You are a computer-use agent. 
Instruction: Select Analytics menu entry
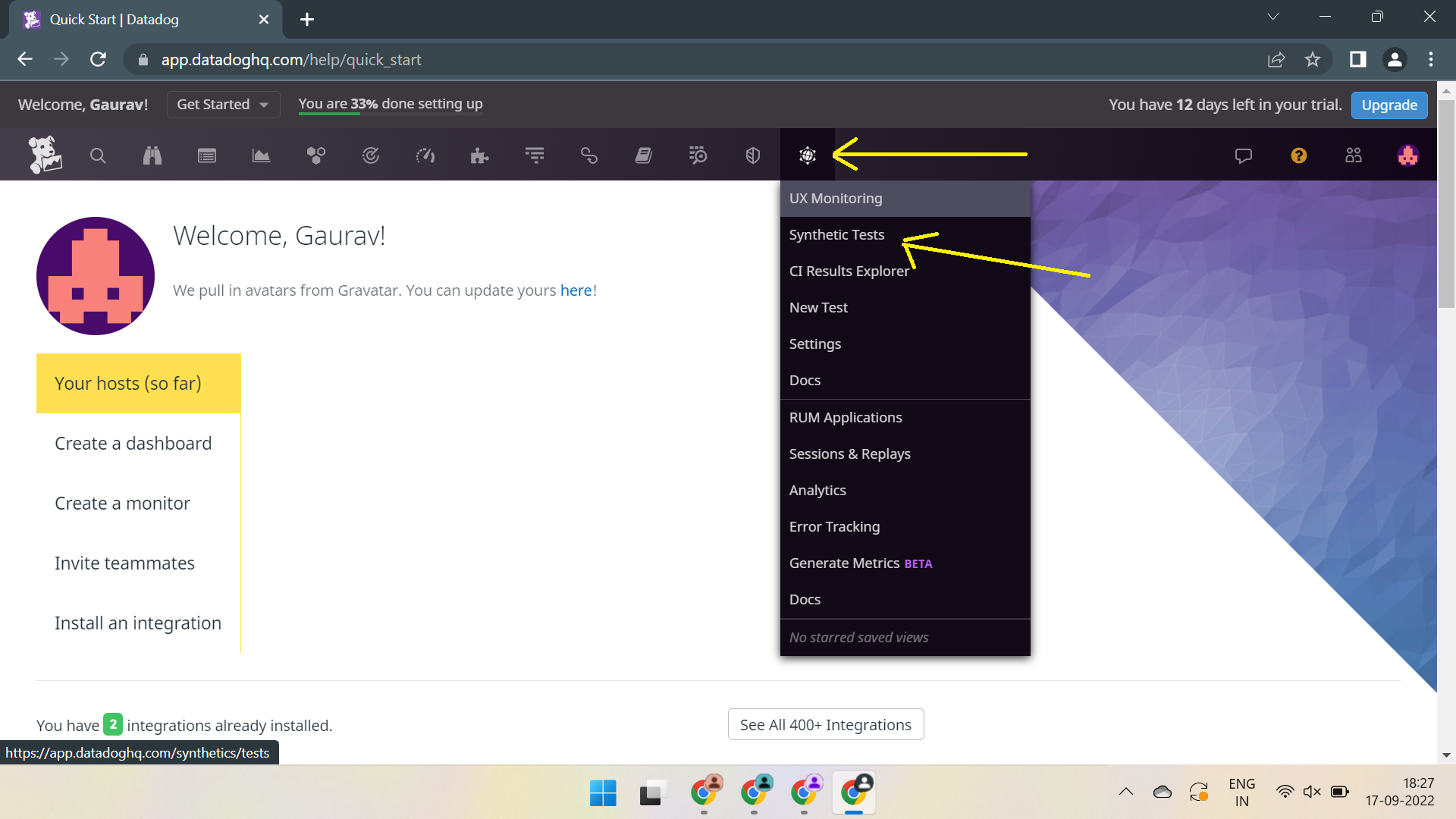pos(905,491)
